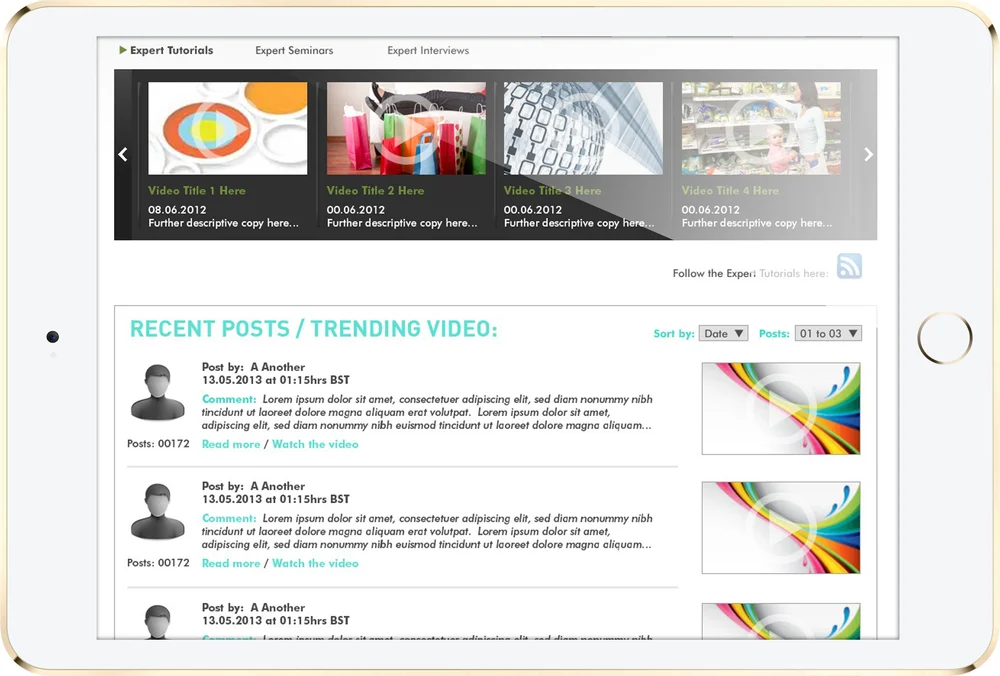
Task: Open the Video Title 4 Here link
Action: [730, 191]
